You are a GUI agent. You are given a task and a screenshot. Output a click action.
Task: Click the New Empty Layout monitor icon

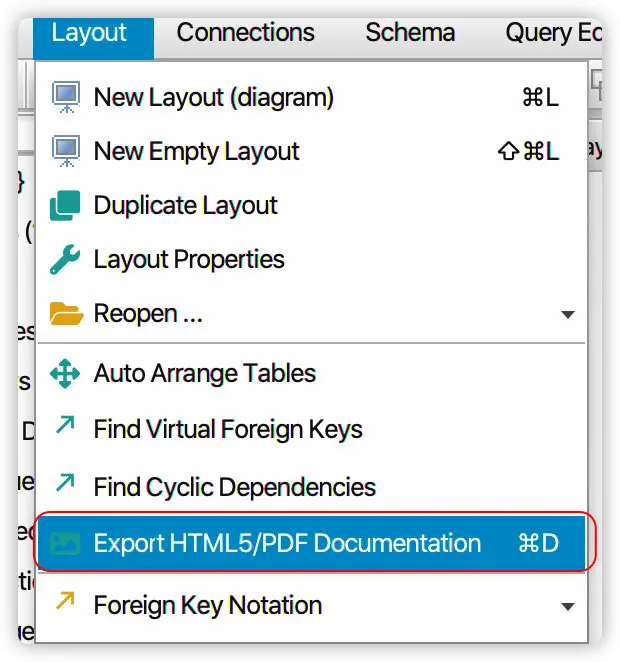tap(66, 151)
